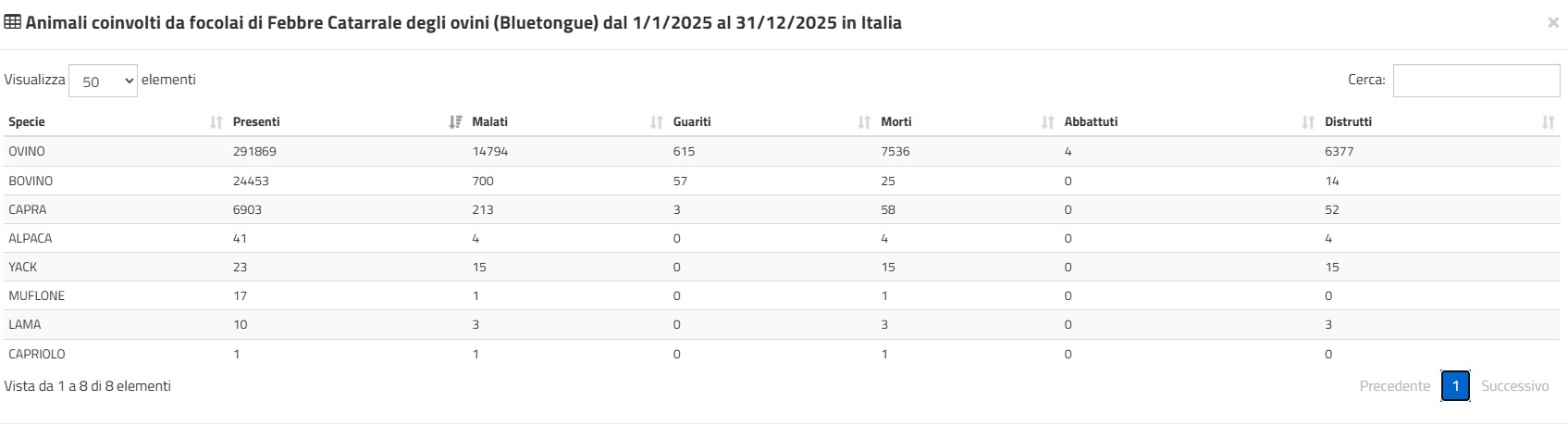Image resolution: width=1568 pixels, height=426 pixels.
Task: Click the Precedente pagination link
Action: [1394, 386]
